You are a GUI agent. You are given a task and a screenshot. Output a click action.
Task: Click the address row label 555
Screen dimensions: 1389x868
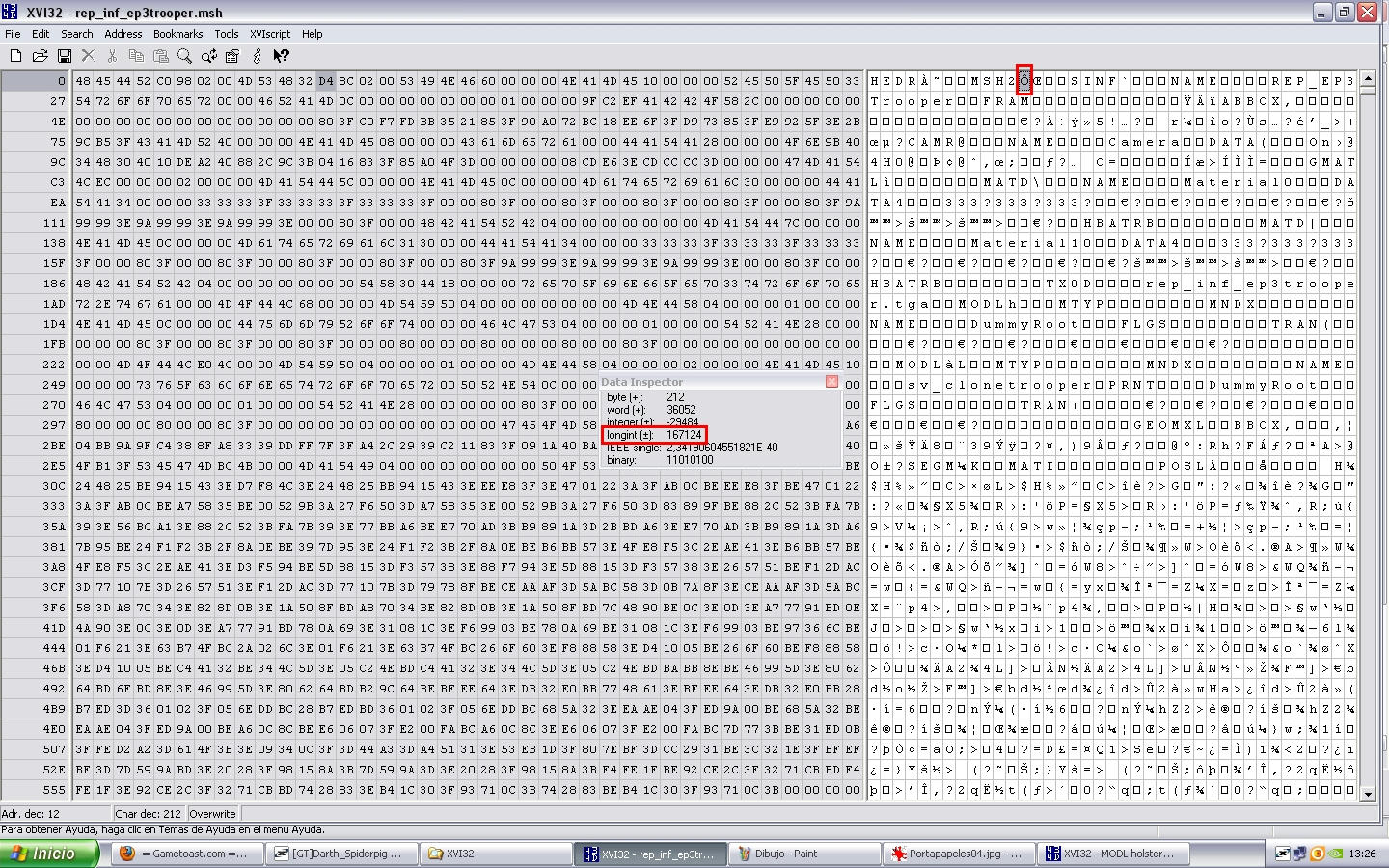tap(54, 790)
